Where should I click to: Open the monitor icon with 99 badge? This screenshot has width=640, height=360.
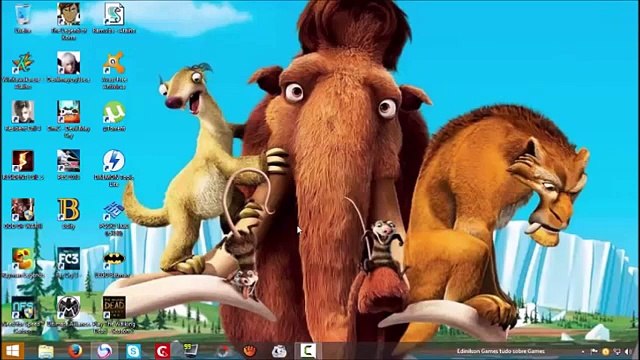click(191, 350)
